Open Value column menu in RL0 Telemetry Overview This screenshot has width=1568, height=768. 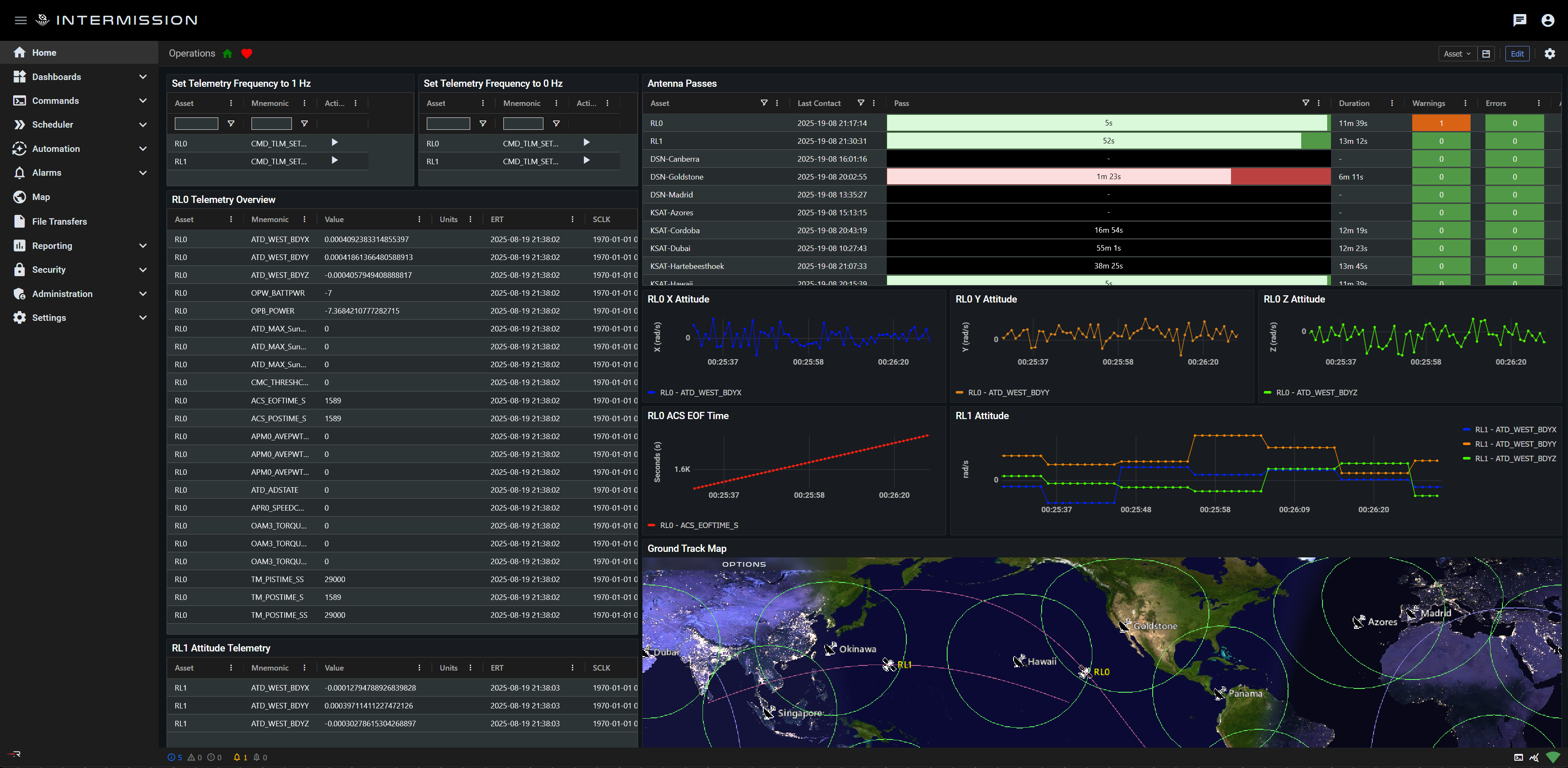pyautogui.click(x=419, y=220)
